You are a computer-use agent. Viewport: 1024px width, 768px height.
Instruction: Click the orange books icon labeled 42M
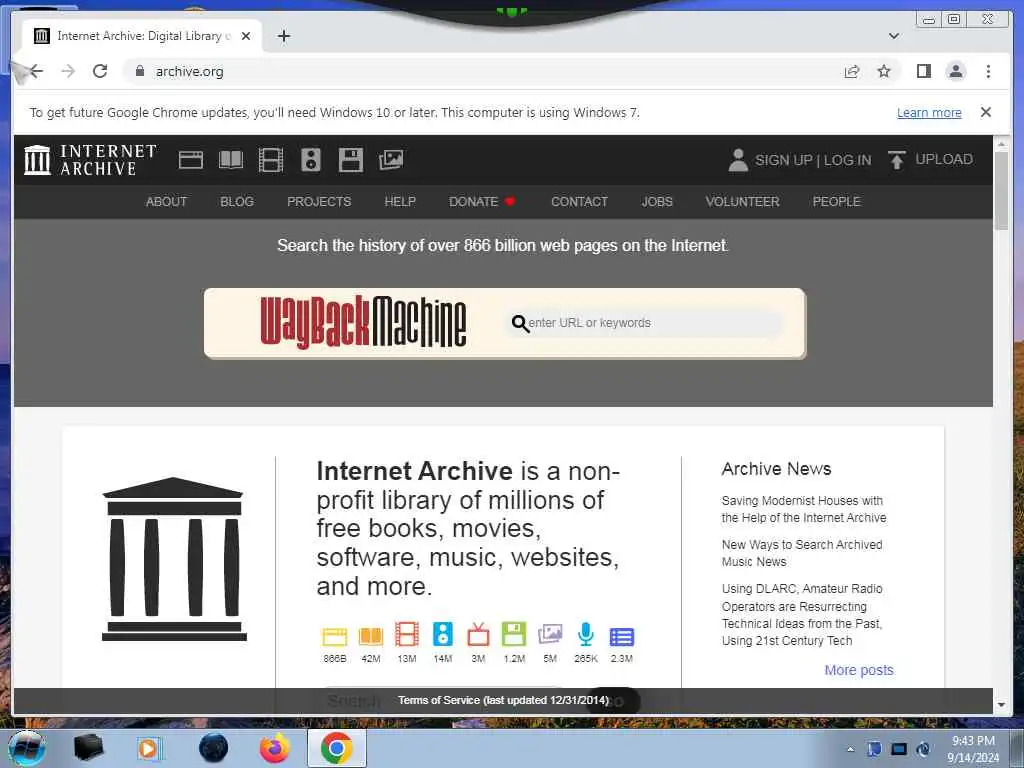[x=371, y=636]
